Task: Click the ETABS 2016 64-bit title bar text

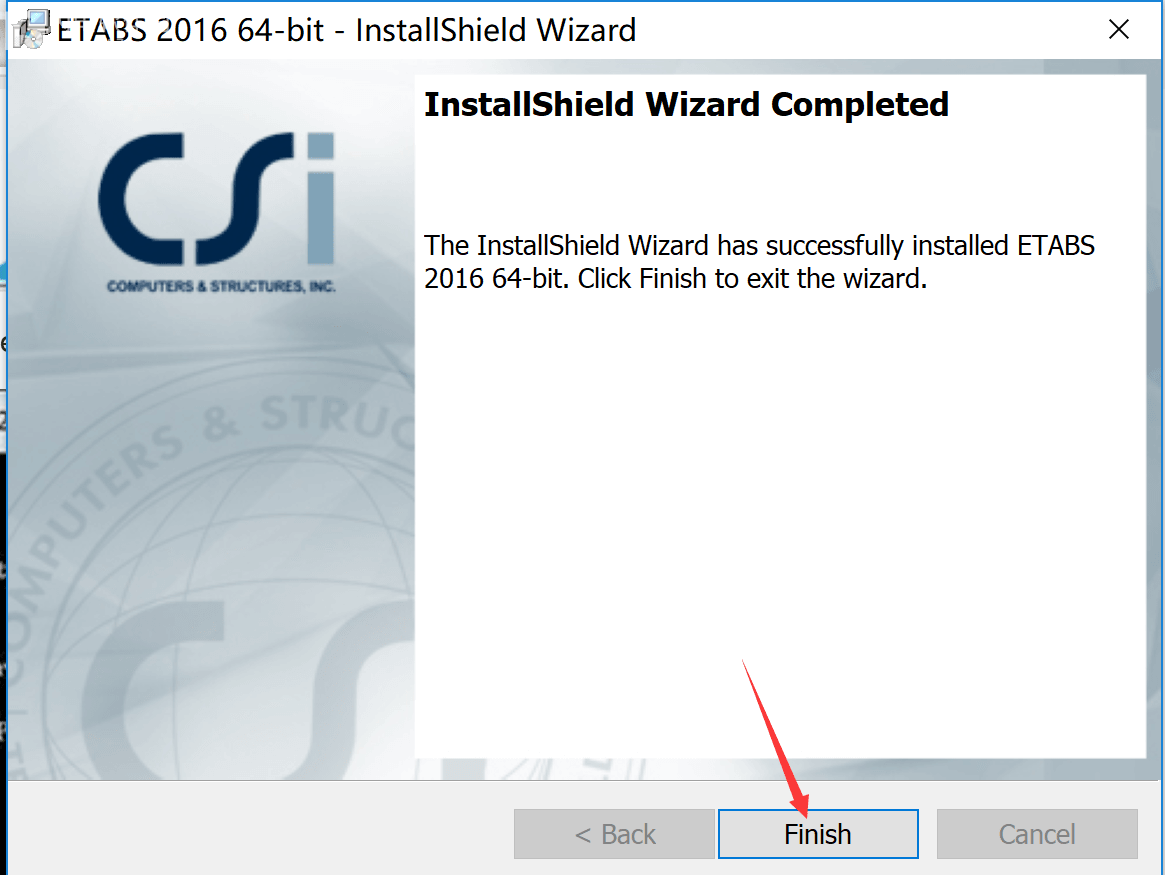Action: coord(346,30)
